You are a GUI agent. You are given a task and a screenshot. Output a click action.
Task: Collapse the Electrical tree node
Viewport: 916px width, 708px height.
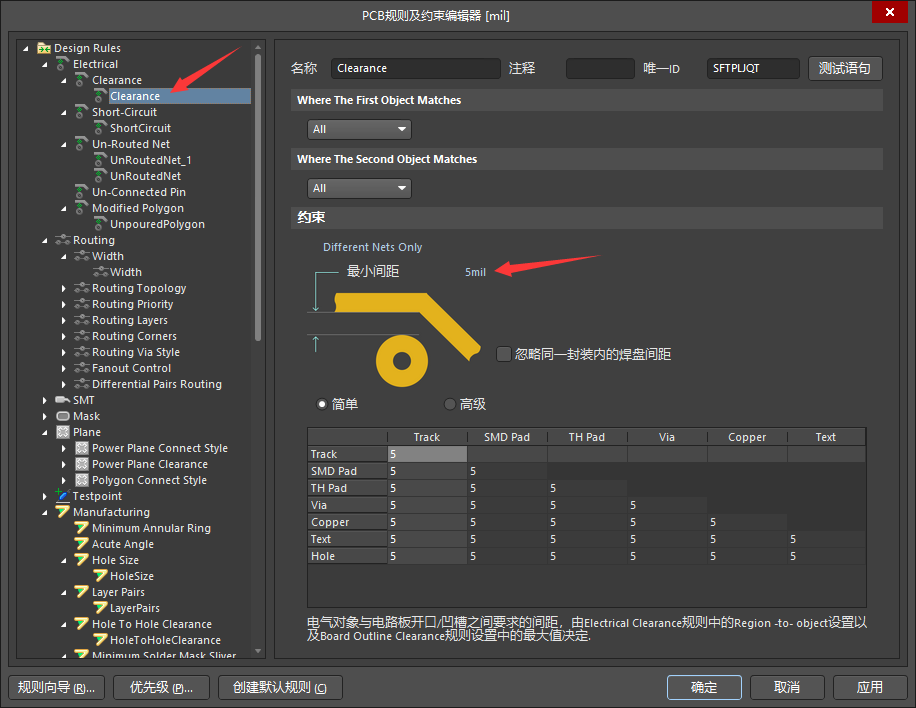[45, 64]
